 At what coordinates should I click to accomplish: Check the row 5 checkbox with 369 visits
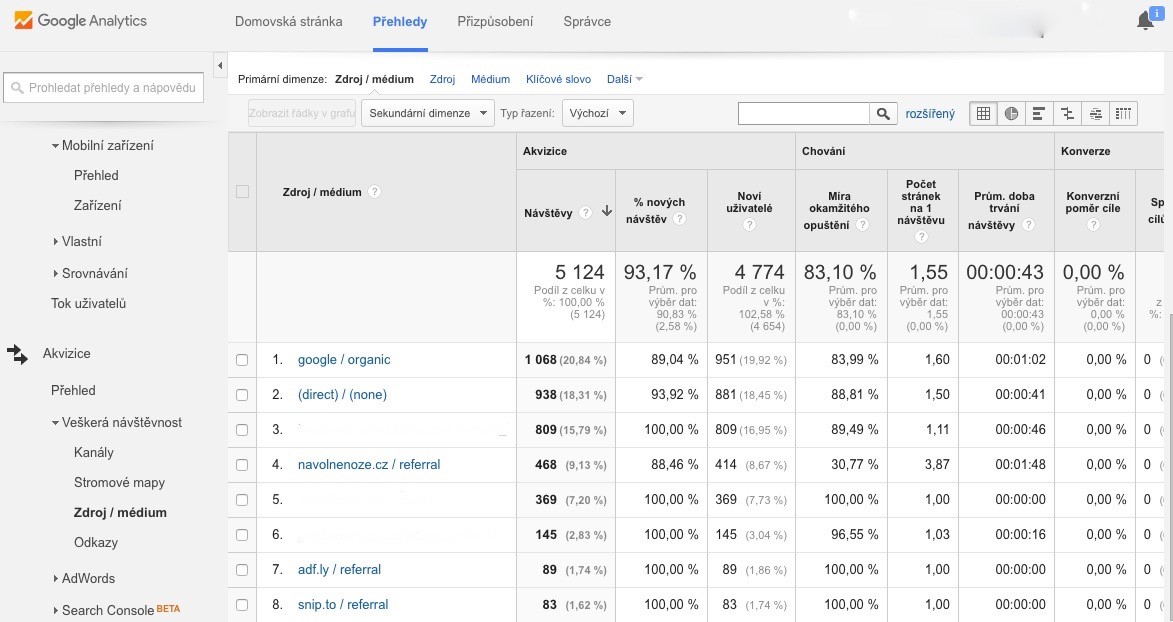(x=242, y=499)
